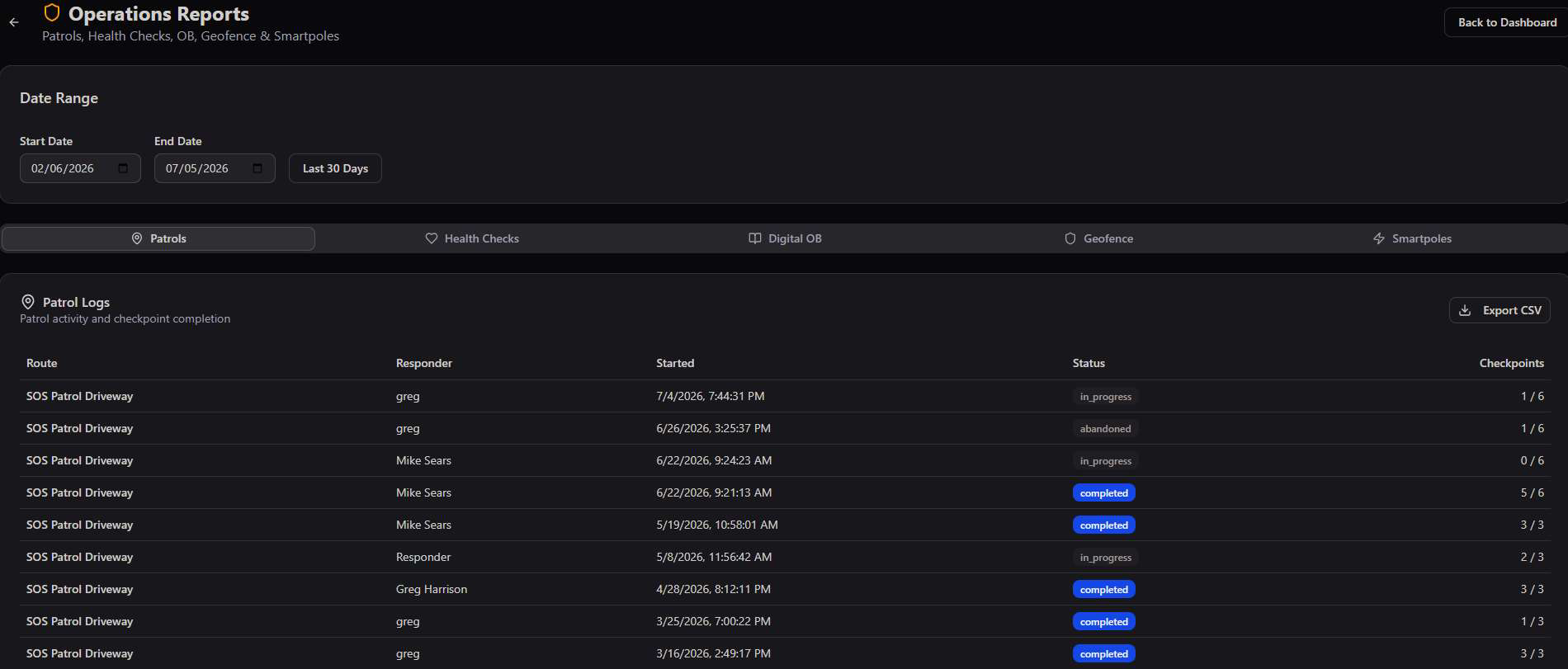Click Mike Sears in the 5/19/2026 row
This screenshot has height=669, width=1568.
(x=423, y=525)
